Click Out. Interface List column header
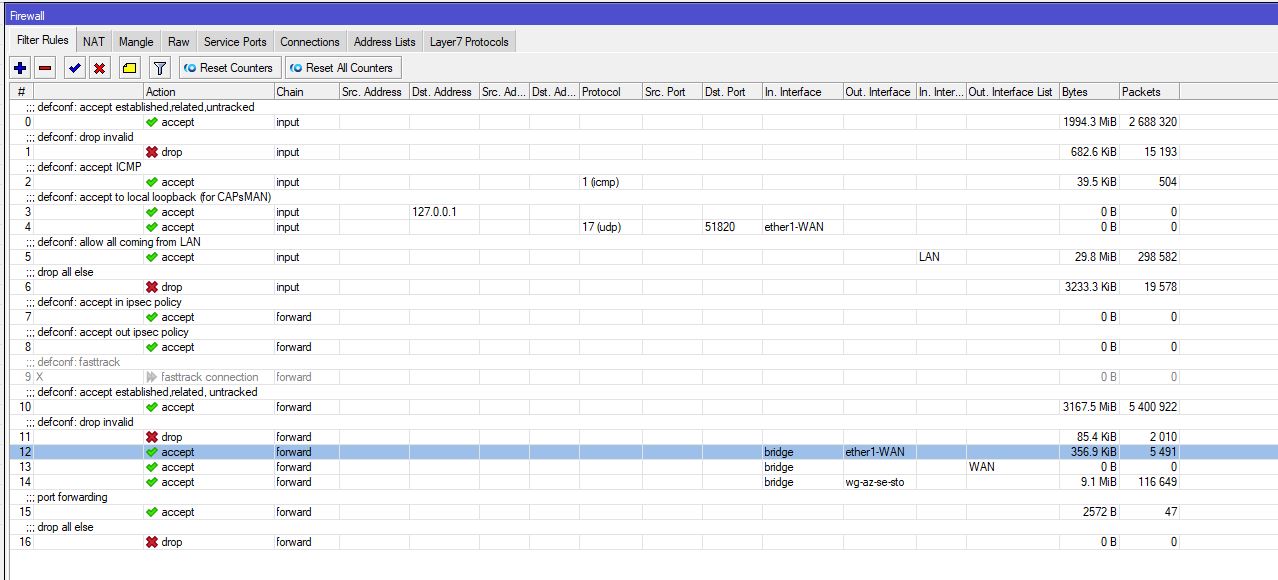 [1012, 92]
